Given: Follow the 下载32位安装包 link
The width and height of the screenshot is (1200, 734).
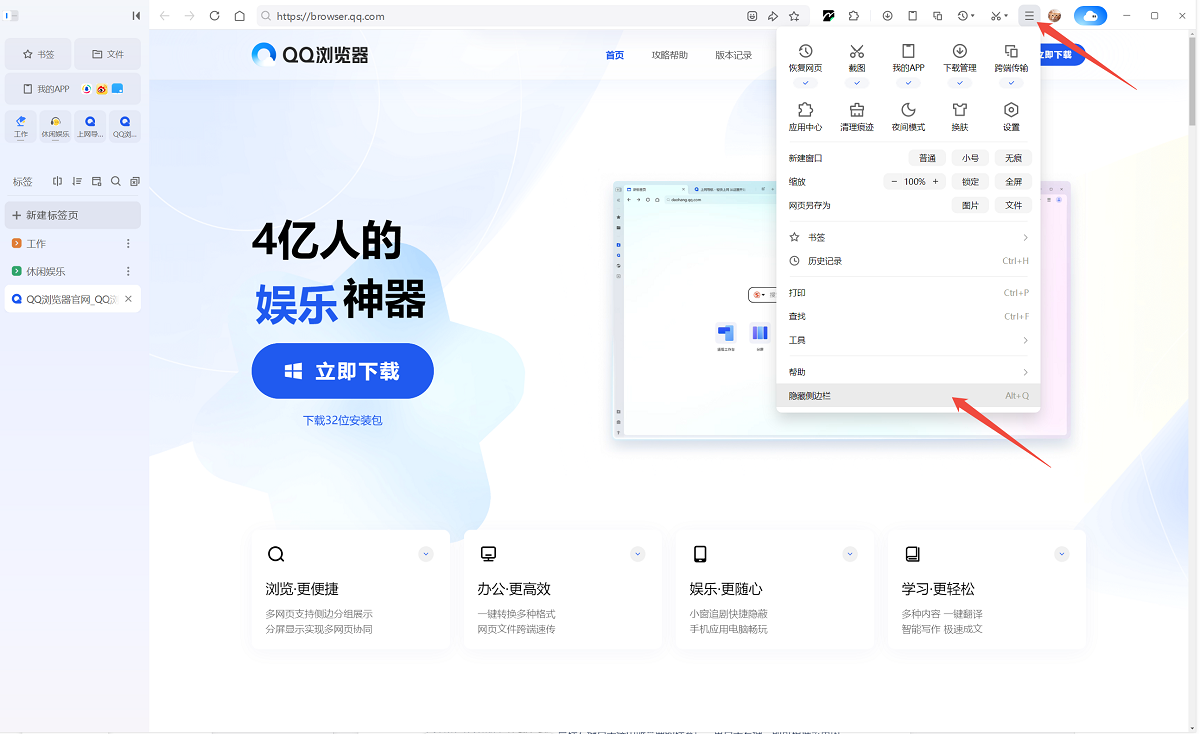Looking at the screenshot, I should (x=342, y=420).
